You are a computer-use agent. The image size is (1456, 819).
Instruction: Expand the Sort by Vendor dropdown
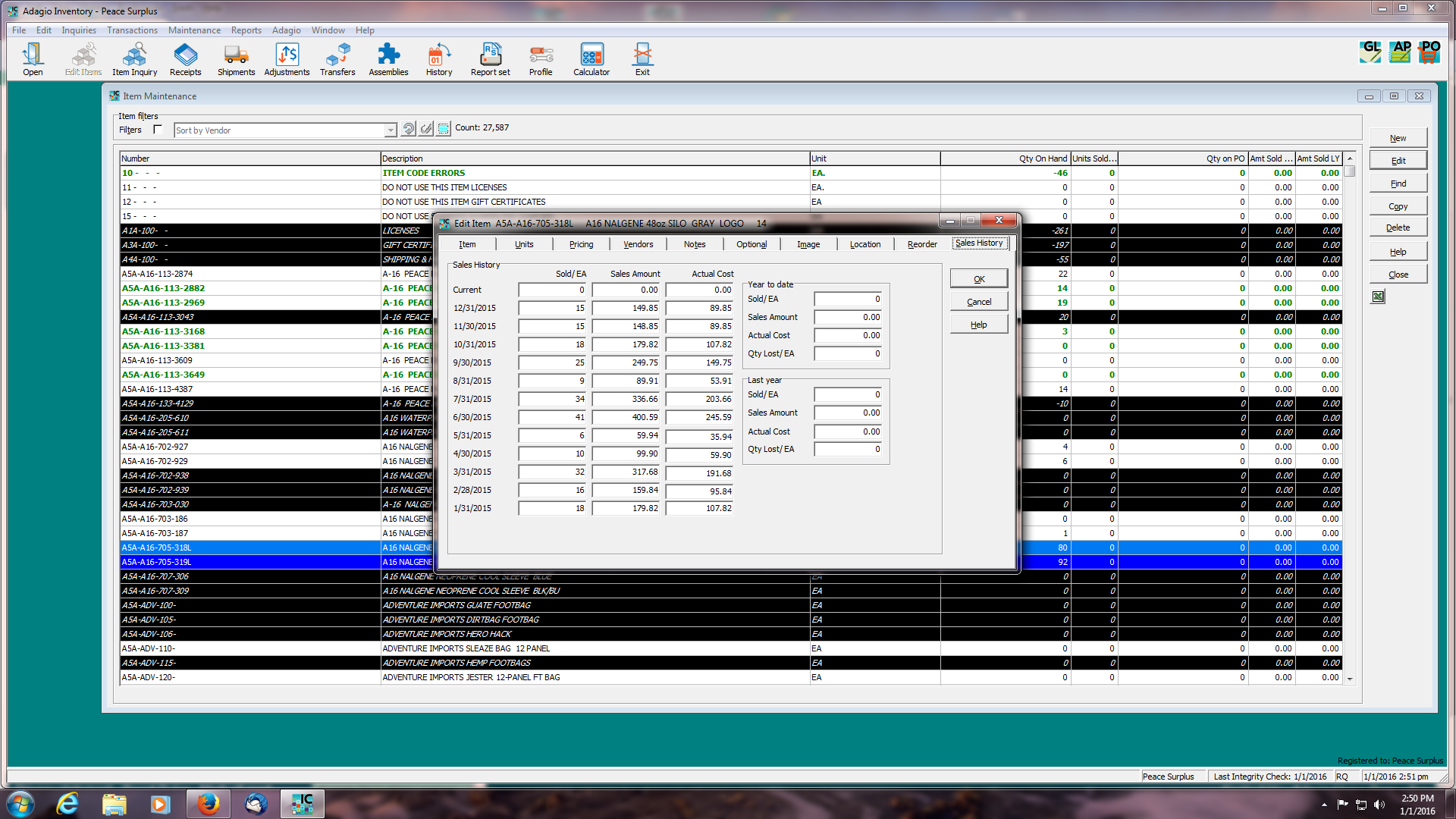[x=390, y=130]
